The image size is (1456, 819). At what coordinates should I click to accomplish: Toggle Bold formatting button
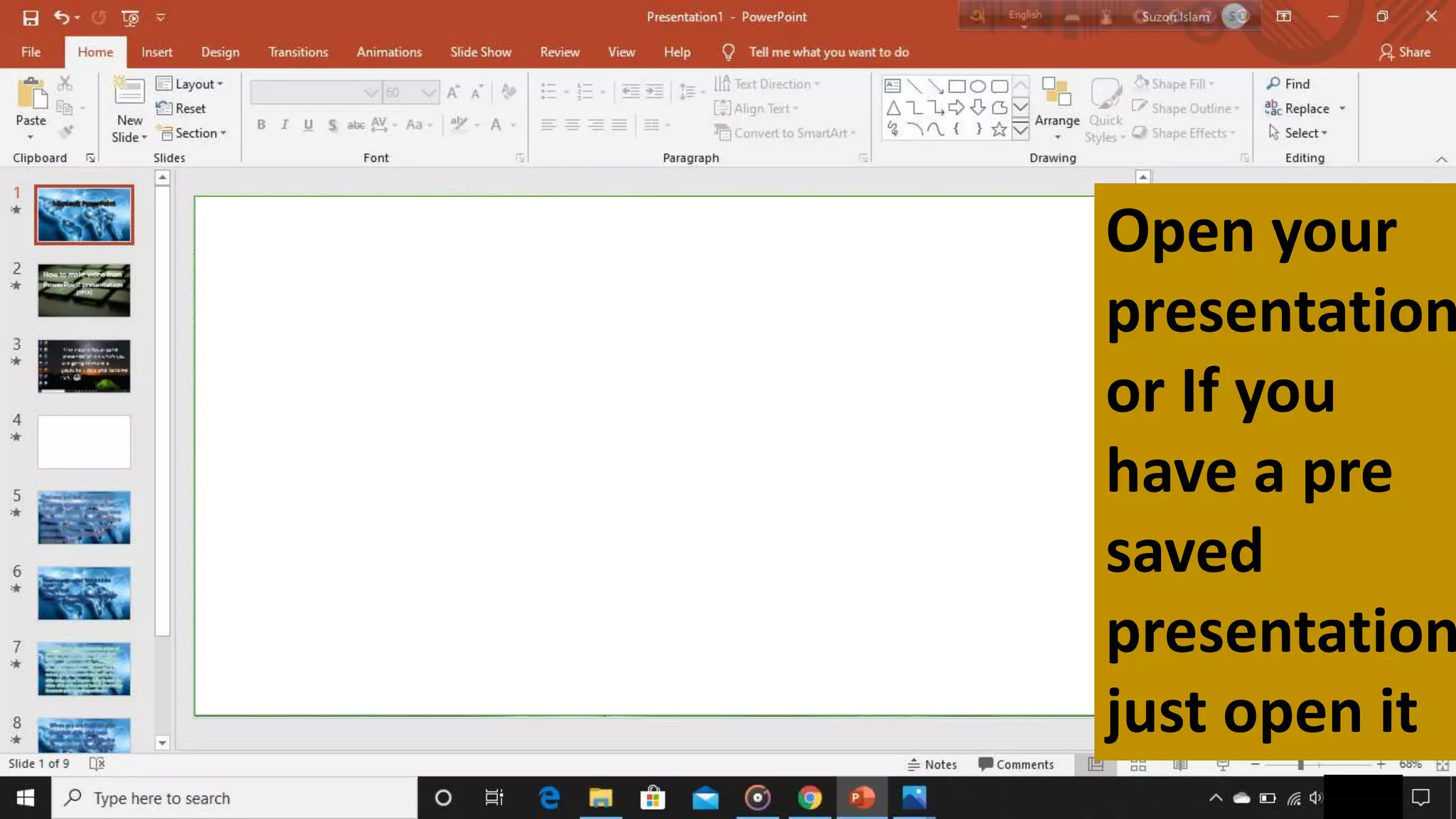click(261, 125)
